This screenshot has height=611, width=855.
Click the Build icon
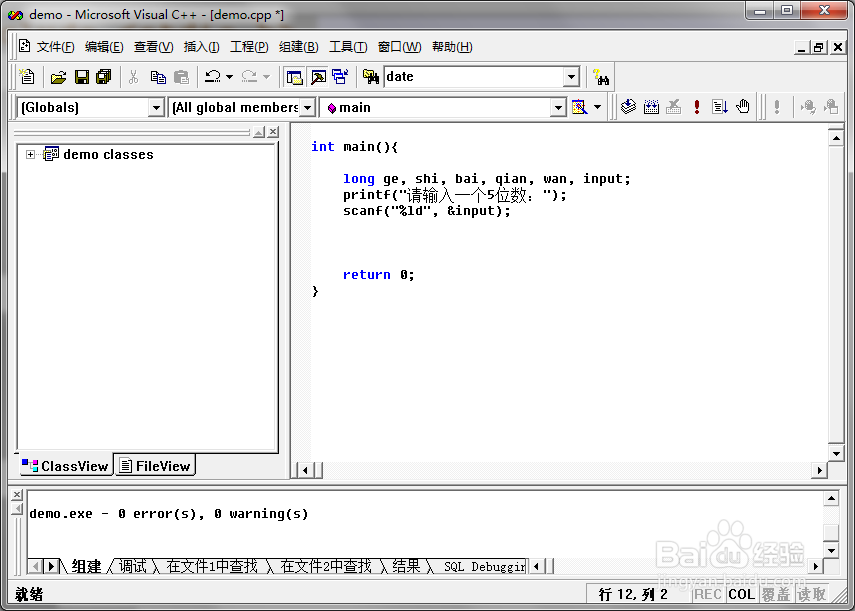point(651,107)
